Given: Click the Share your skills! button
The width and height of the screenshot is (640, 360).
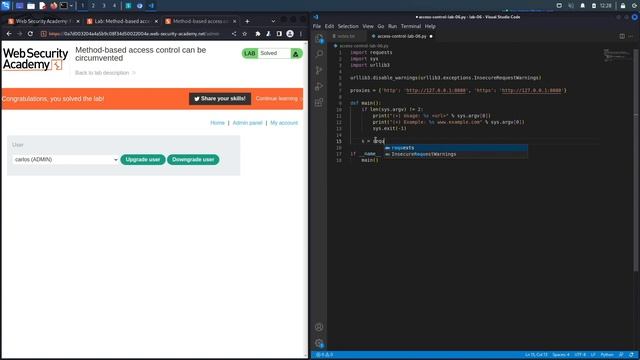Looking at the screenshot, I should click(220, 99).
